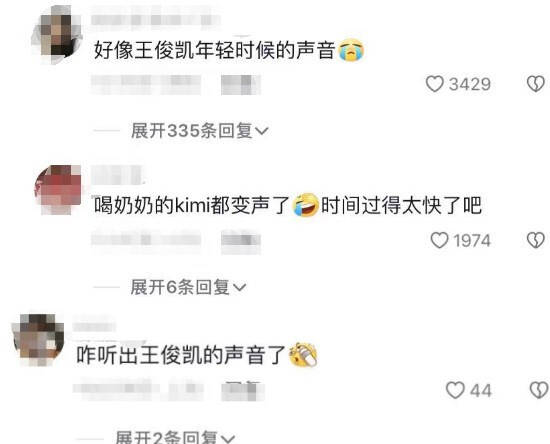This screenshot has height=444, width=550.
Task: Tap crying emoji in first comment
Action: pyautogui.click(x=351, y=50)
